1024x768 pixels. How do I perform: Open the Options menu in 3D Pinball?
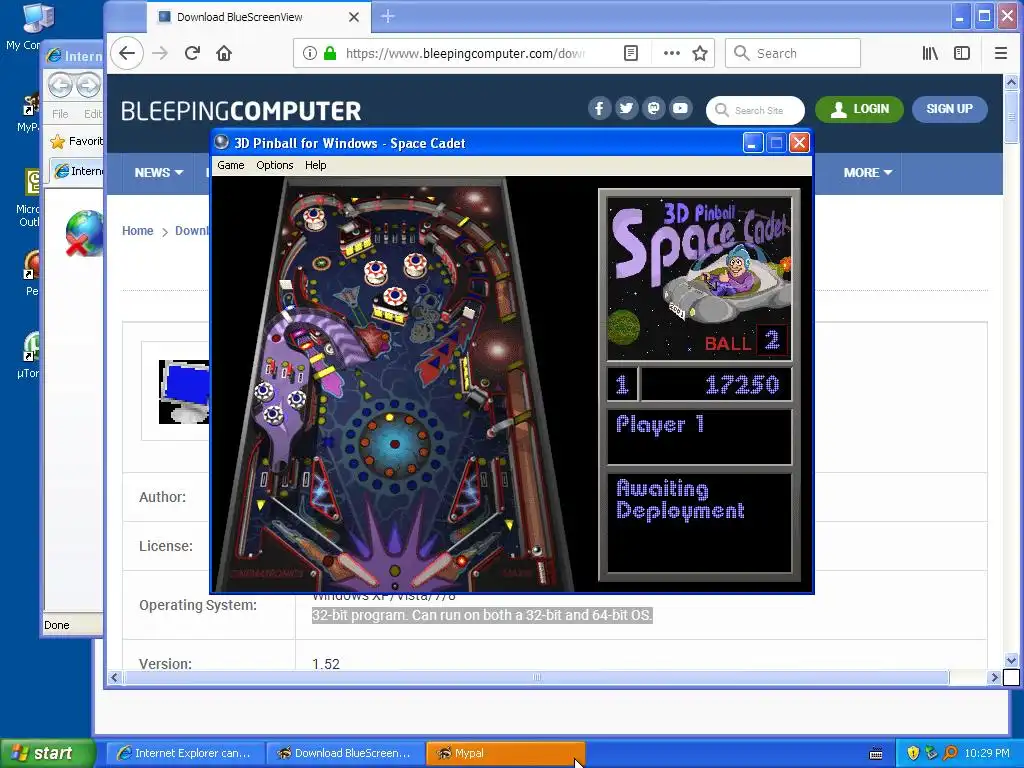[x=274, y=165]
